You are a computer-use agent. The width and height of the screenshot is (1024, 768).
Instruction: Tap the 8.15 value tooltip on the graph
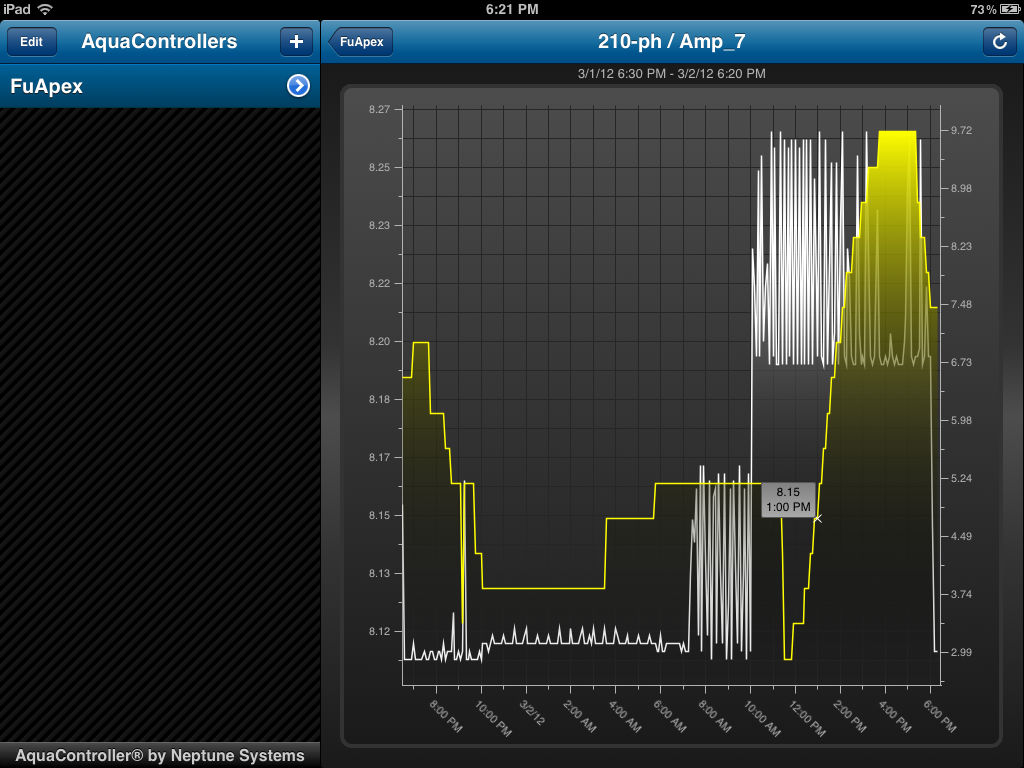click(x=788, y=500)
